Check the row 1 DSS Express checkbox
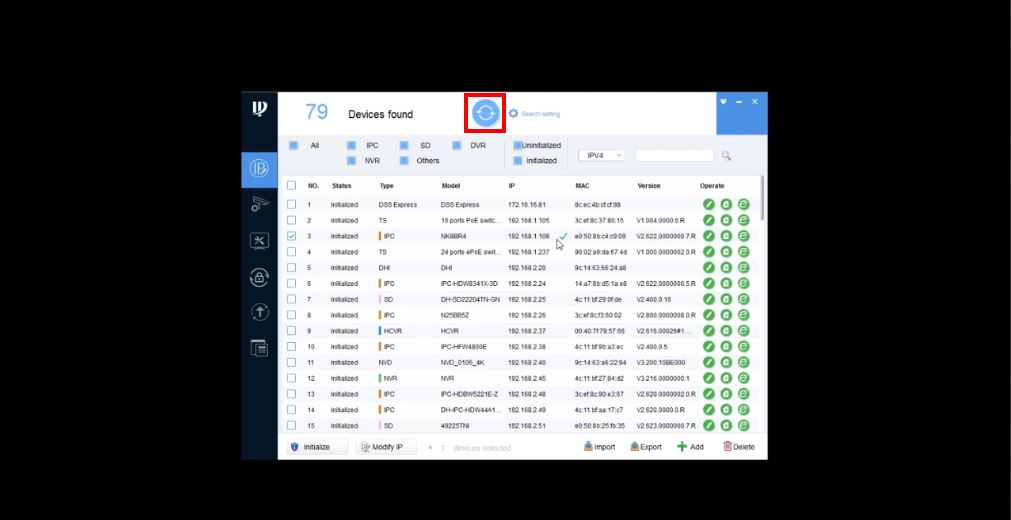This screenshot has width=1011, height=520. [x=291, y=205]
